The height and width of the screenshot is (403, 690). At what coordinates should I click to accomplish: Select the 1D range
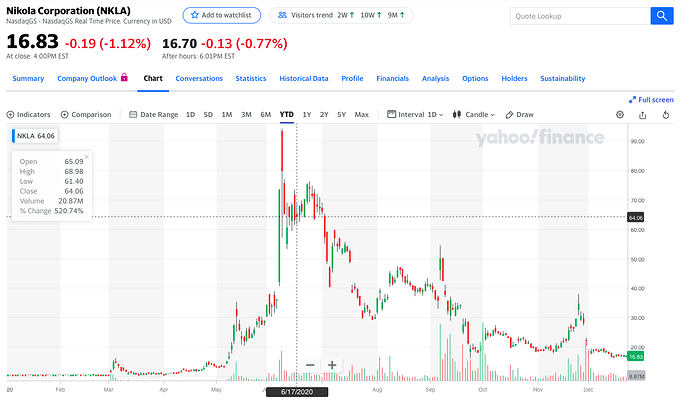190,114
